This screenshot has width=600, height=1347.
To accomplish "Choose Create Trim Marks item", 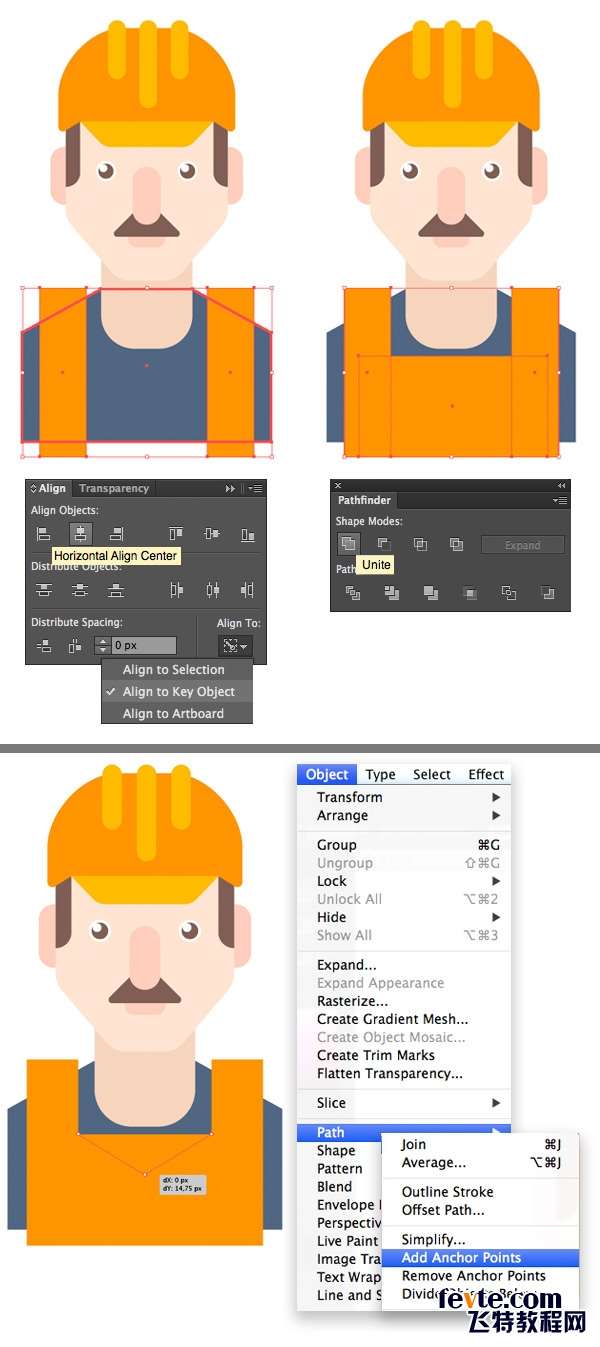I will tap(404, 1055).
